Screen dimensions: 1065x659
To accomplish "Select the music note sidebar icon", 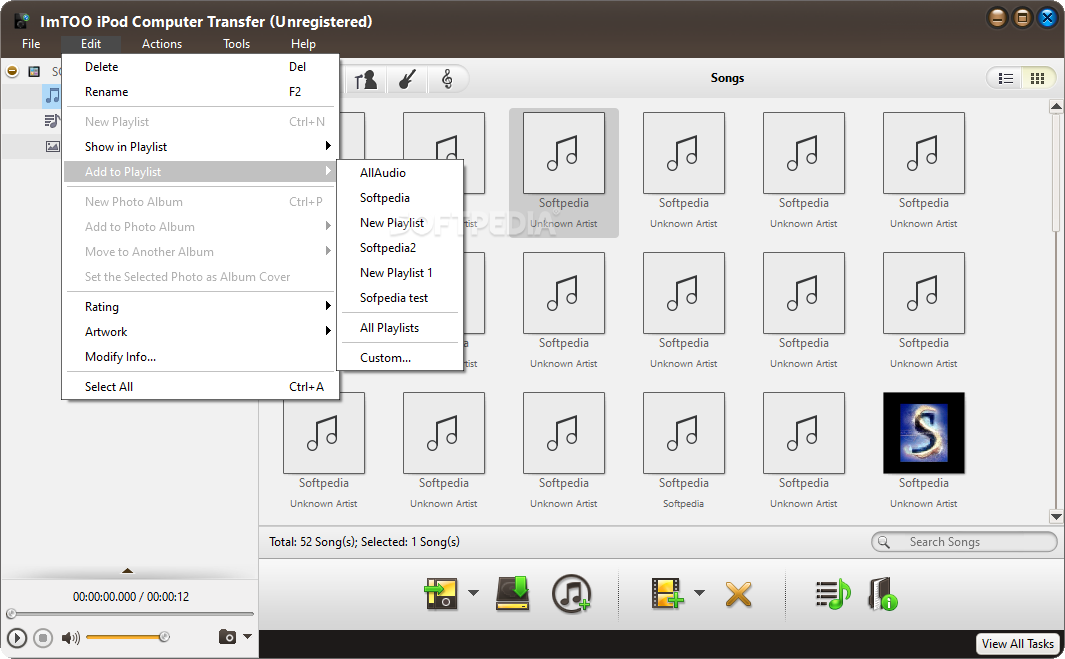I will click(x=52, y=96).
